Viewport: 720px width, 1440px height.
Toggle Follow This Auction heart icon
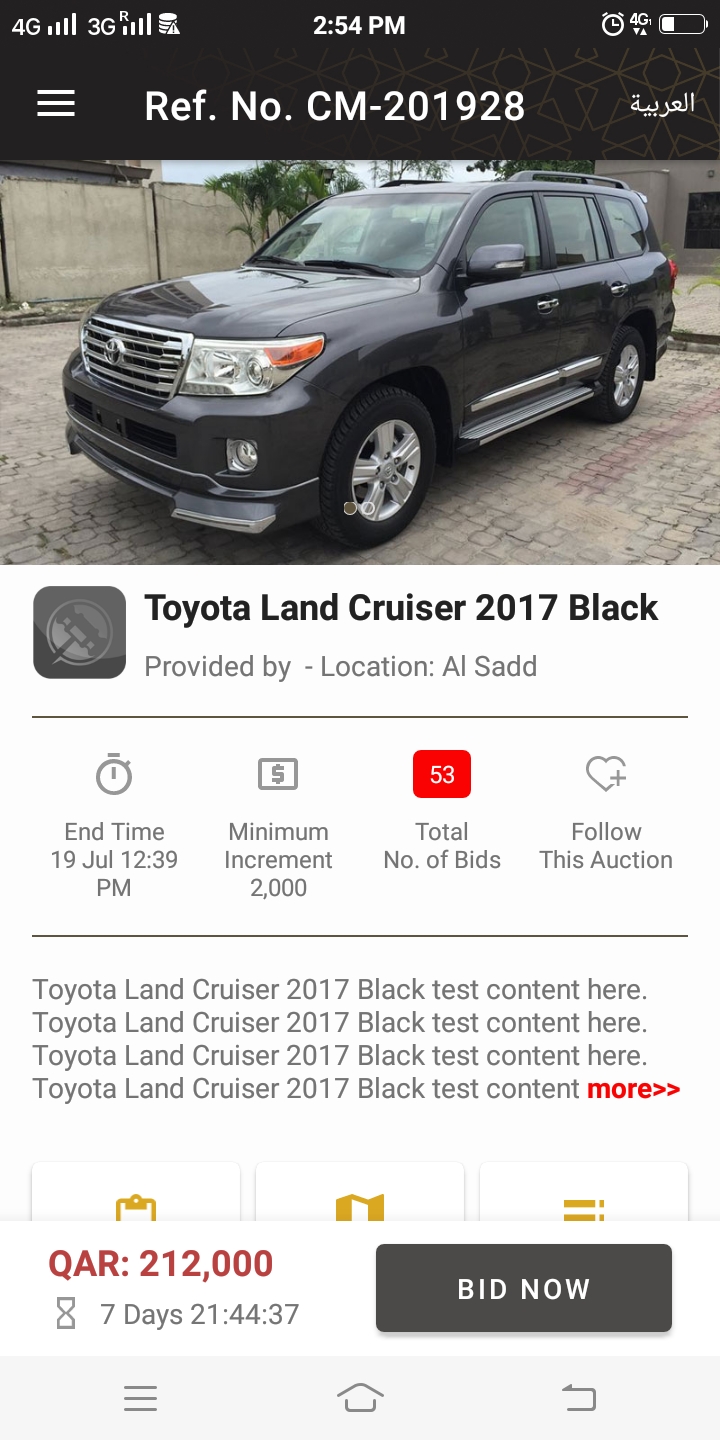click(606, 774)
